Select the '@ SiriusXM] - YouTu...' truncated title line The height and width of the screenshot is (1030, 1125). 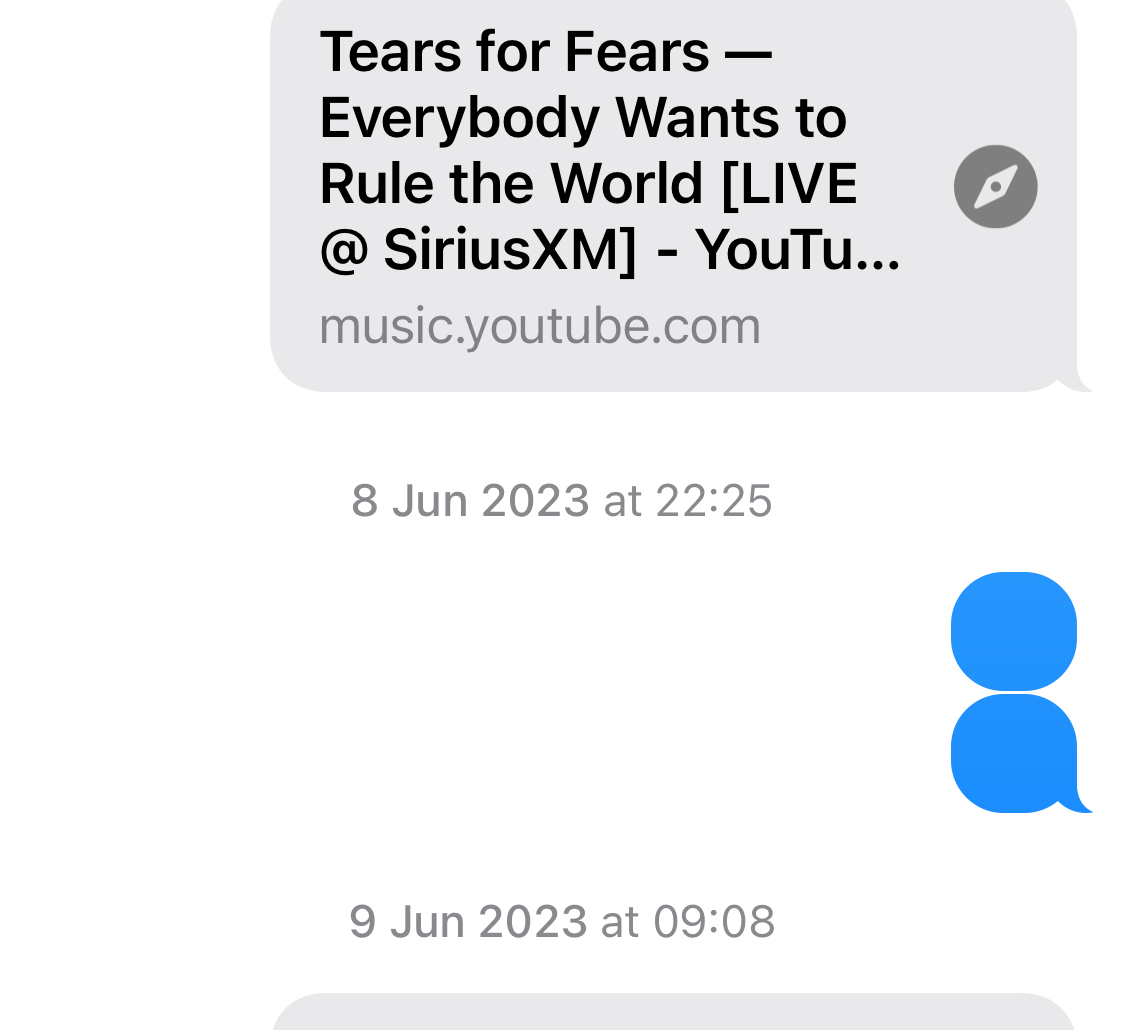(x=609, y=251)
